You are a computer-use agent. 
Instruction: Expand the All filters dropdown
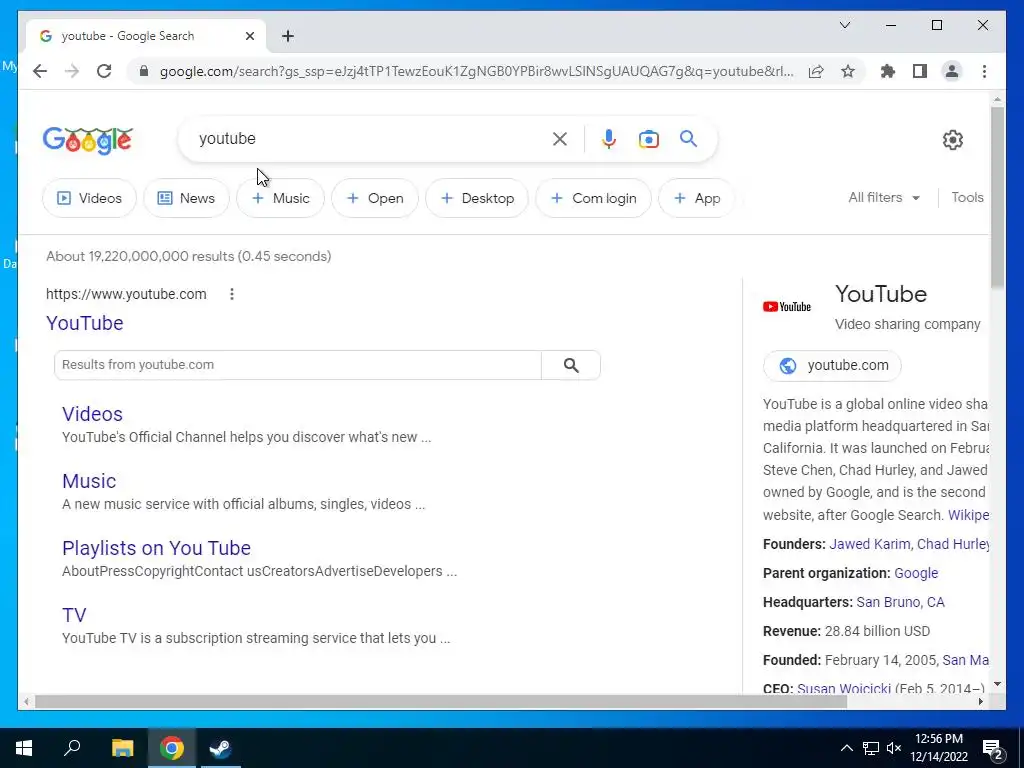(x=884, y=197)
